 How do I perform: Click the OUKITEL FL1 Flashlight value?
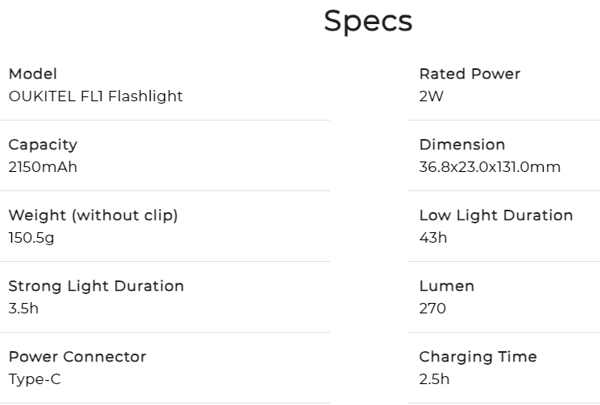(x=95, y=97)
